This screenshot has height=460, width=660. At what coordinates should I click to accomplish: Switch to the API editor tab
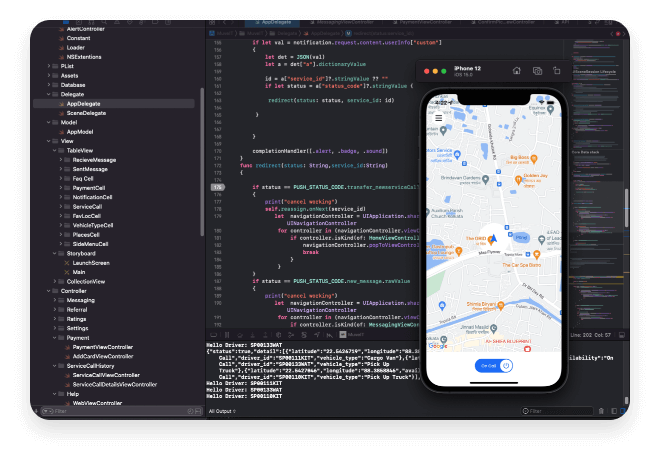pyautogui.click(x=562, y=22)
